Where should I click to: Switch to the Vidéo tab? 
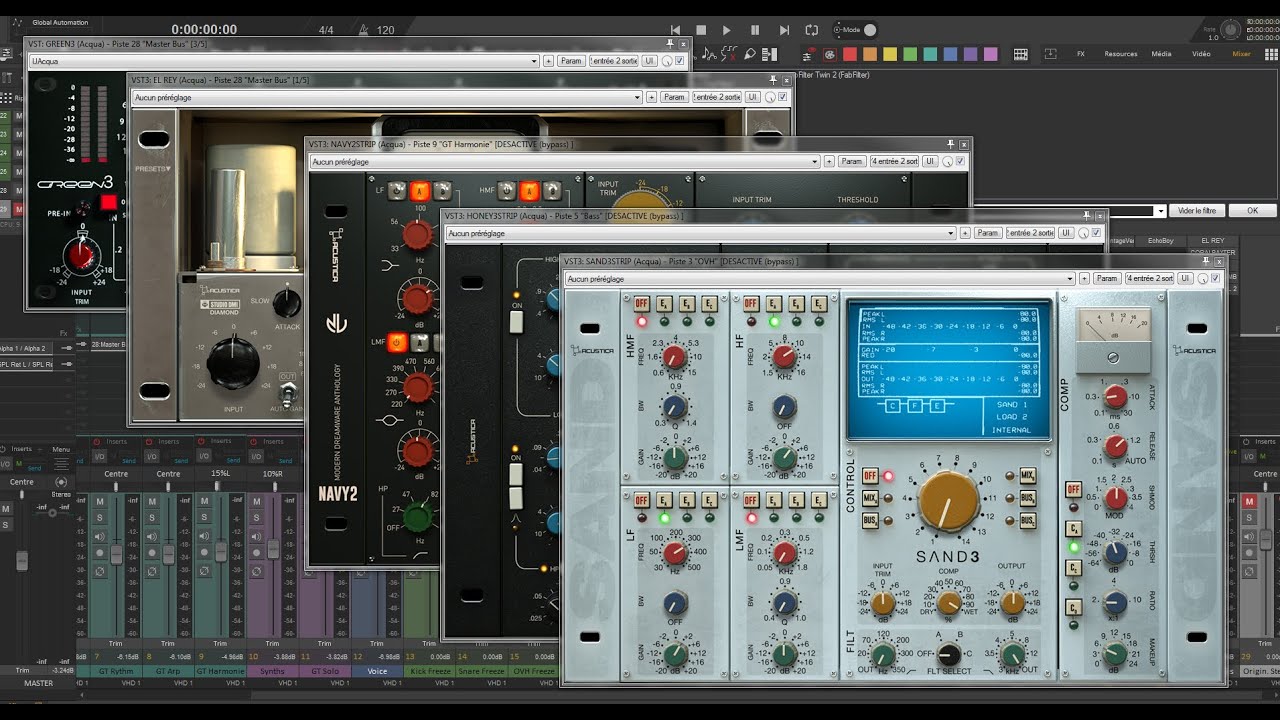(1201, 54)
